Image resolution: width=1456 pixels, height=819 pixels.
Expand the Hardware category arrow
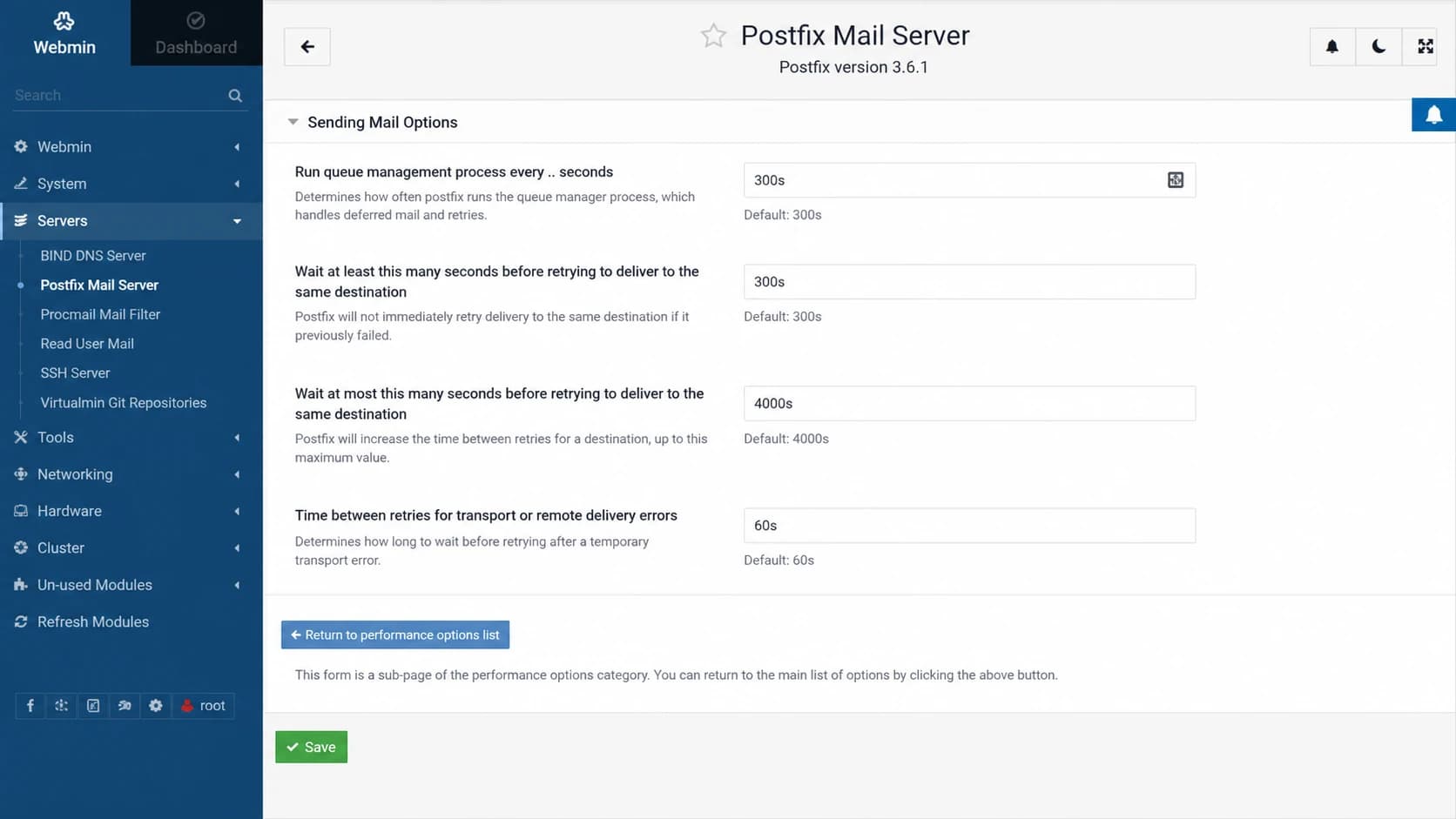coord(237,511)
